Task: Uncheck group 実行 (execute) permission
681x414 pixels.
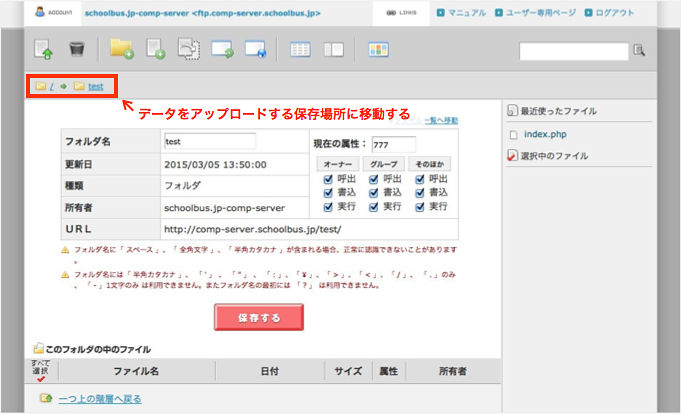Action: tap(374, 207)
